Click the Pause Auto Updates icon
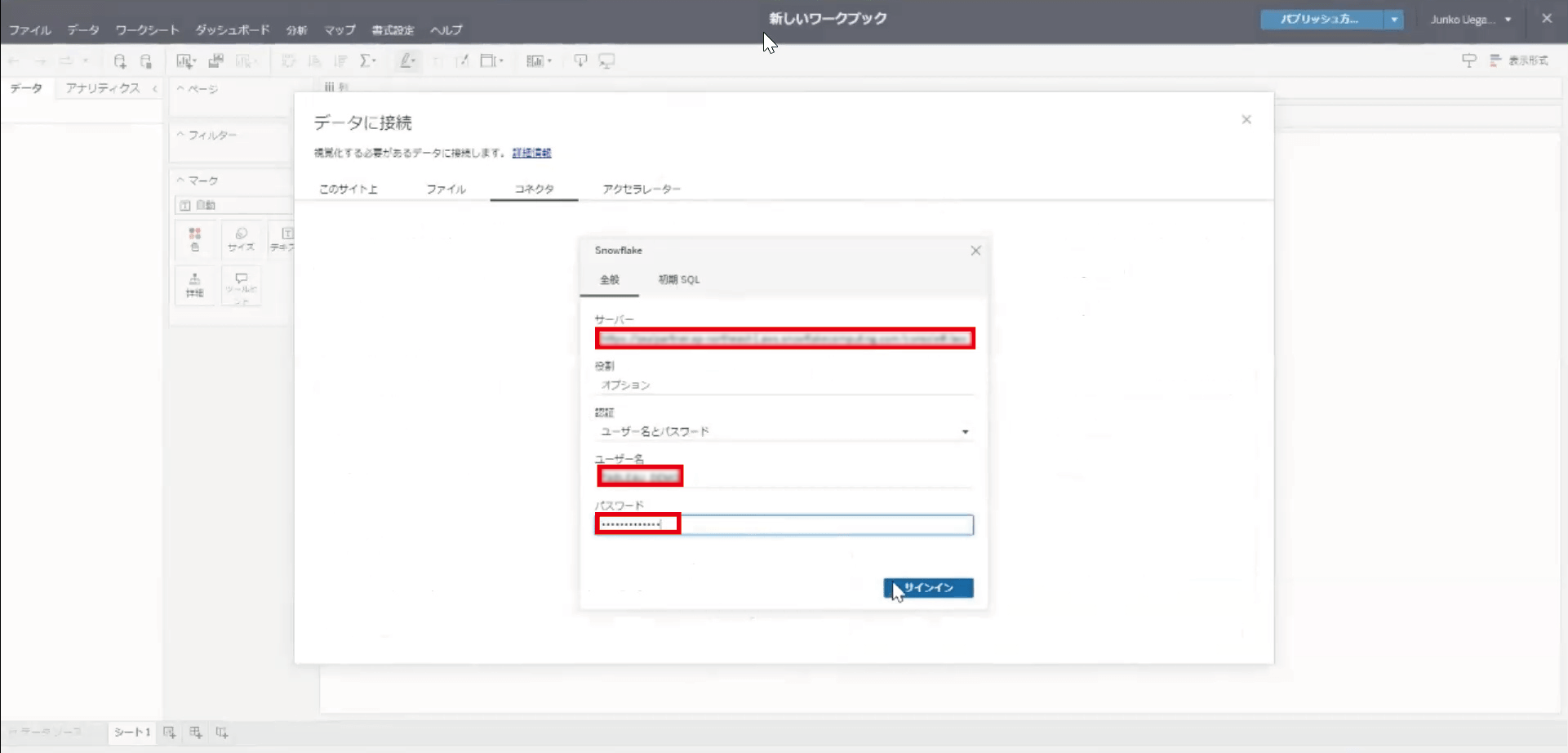The width and height of the screenshot is (1568, 753). tap(146, 61)
